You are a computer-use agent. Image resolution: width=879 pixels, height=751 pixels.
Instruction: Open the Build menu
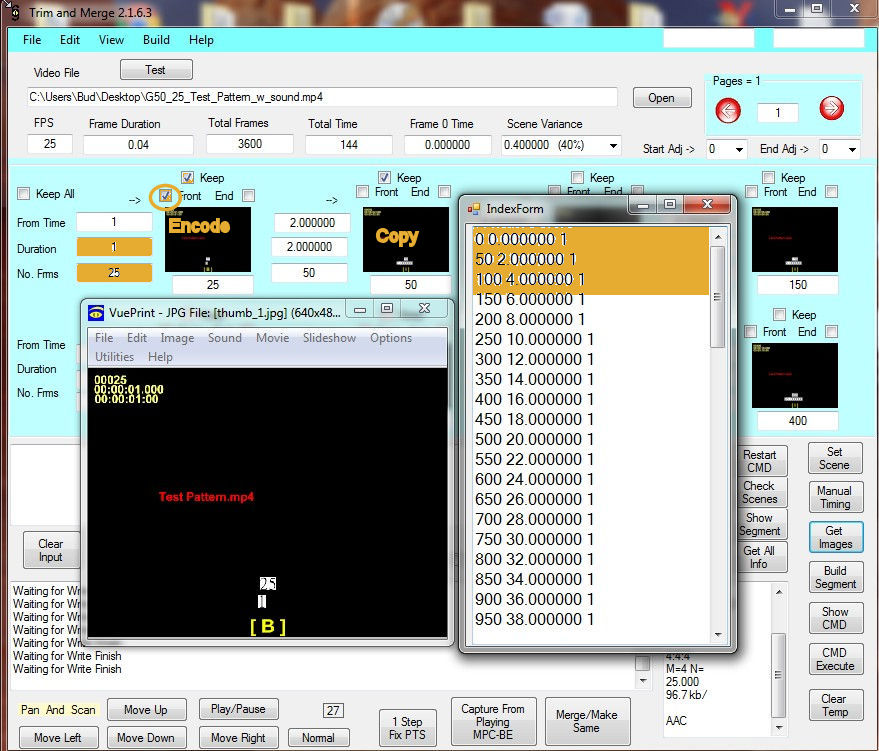[156, 40]
